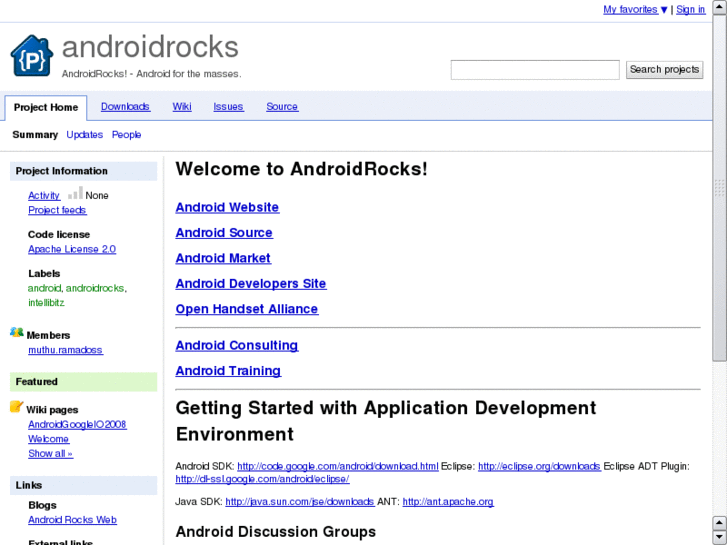Click the Welcome to AndroidRocks! heading
This screenshot has height=545, width=727.
pyautogui.click(x=301, y=169)
